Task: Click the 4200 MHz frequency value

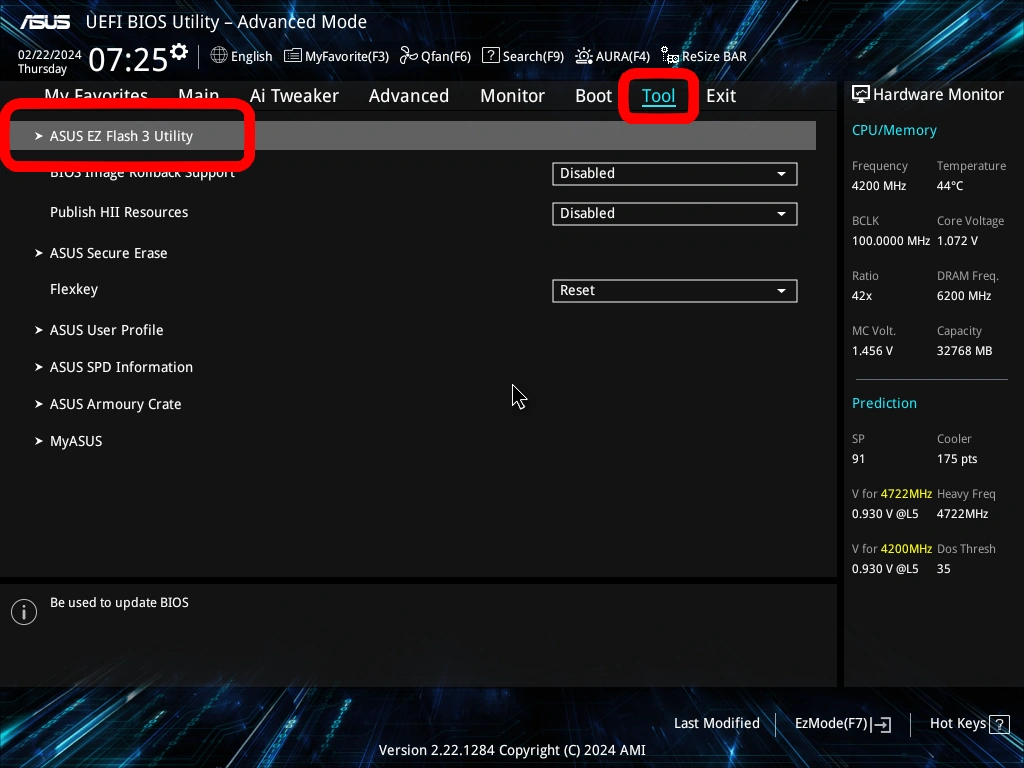Action: pos(879,186)
